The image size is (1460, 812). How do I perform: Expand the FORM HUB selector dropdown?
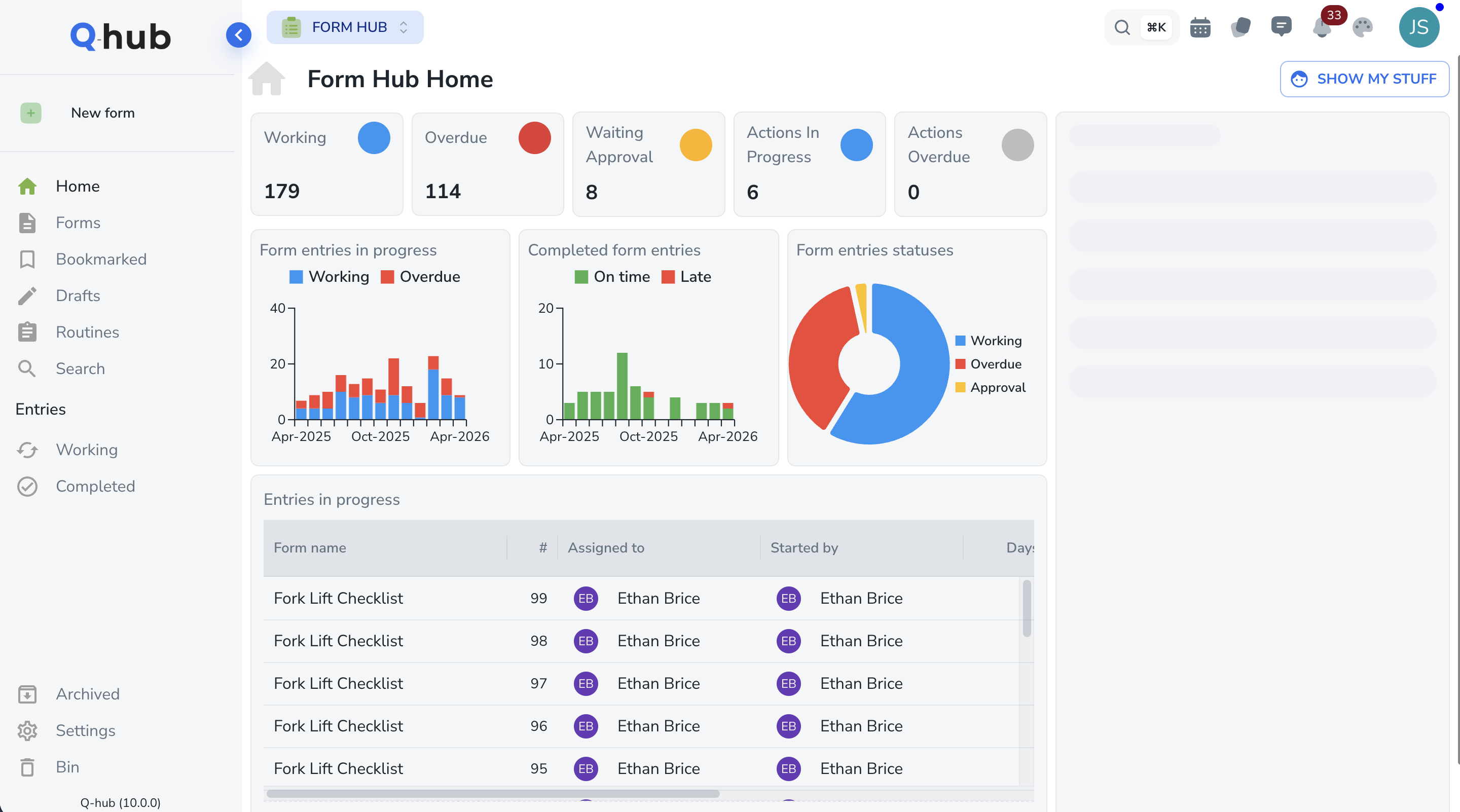[403, 27]
